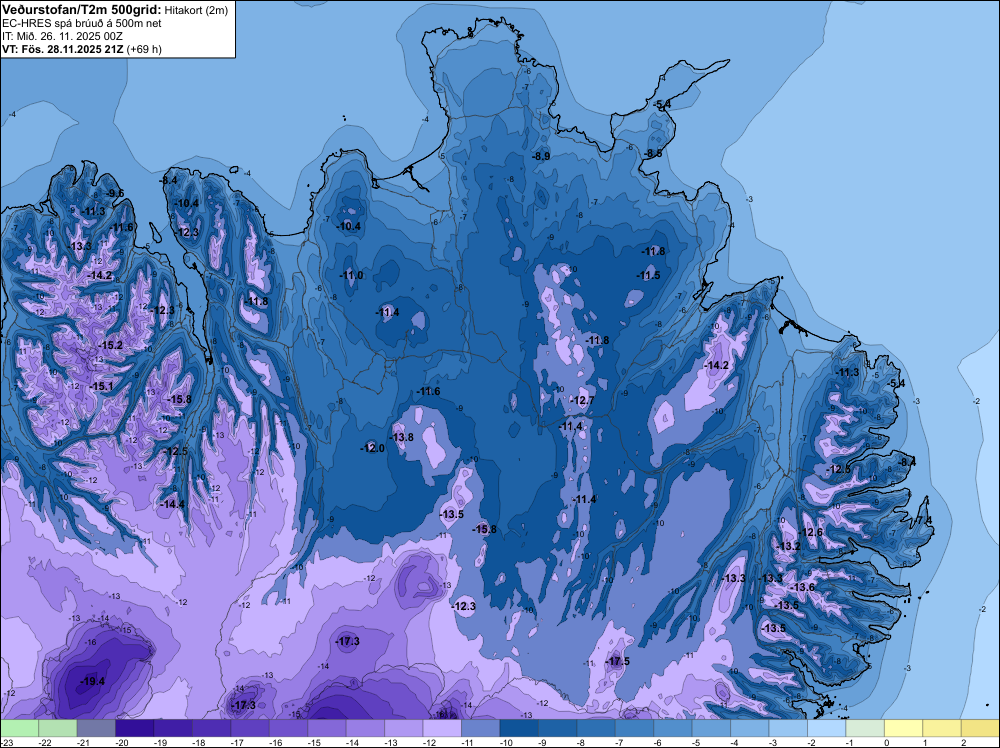Select the legend swatch above the -20 label

pos(135,728)
